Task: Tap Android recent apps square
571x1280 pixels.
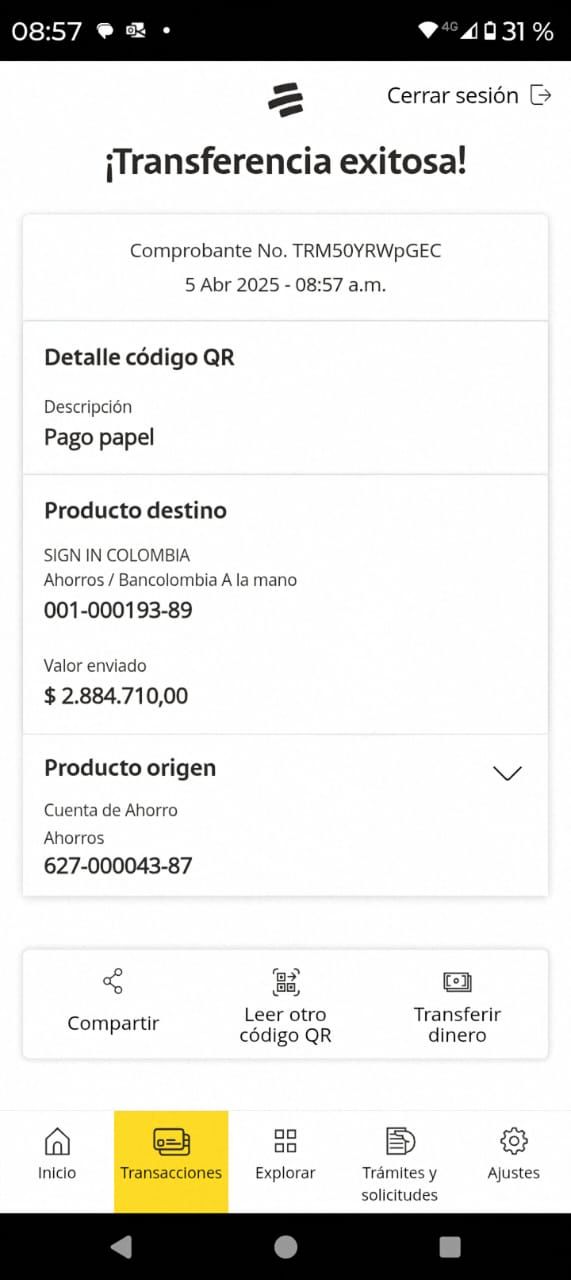Action: pyautogui.click(x=450, y=1246)
